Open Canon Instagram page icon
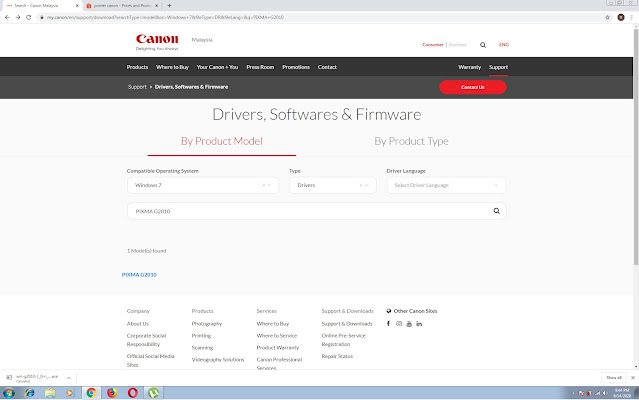The width and height of the screenshot is (639, 400). 399,323
